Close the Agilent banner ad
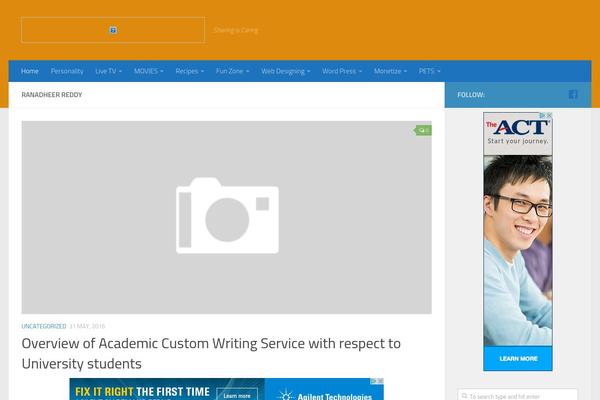Image resolution: width=600 pixels, height=400 pixels. pyautogui.click(x=381, y=381)
